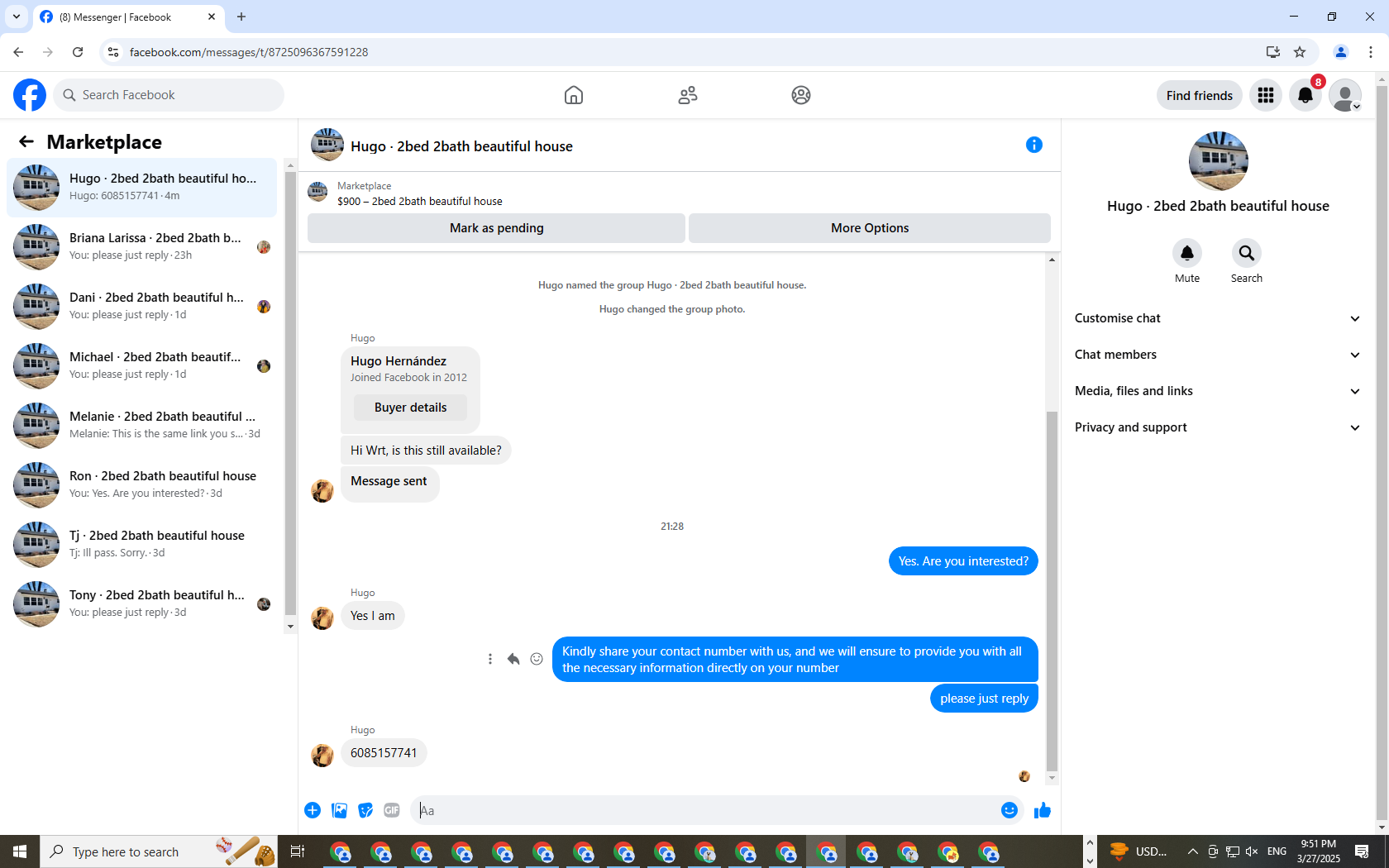Reply to the 'Kindly share' message
This screenshot has width=1389, height=868.
(513, 659)
